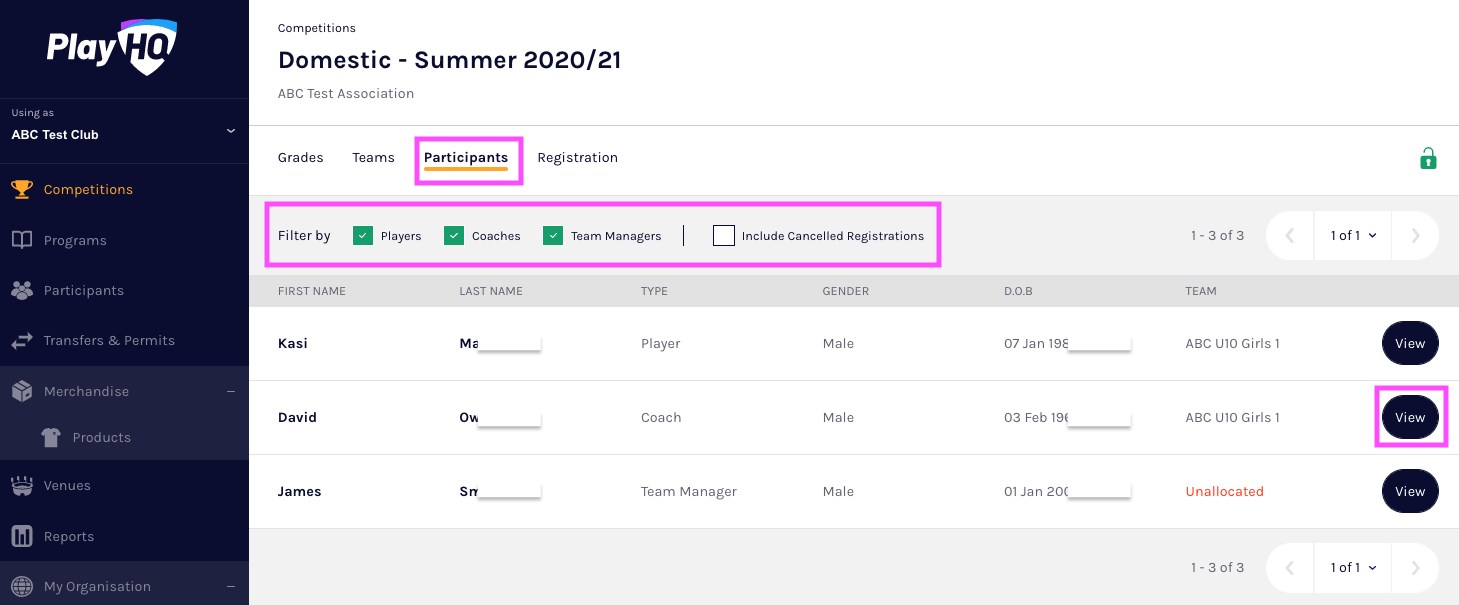This screenshot has width=1459, height=605.
Task: Click the green padlock icon
Action: point(1428,158)
